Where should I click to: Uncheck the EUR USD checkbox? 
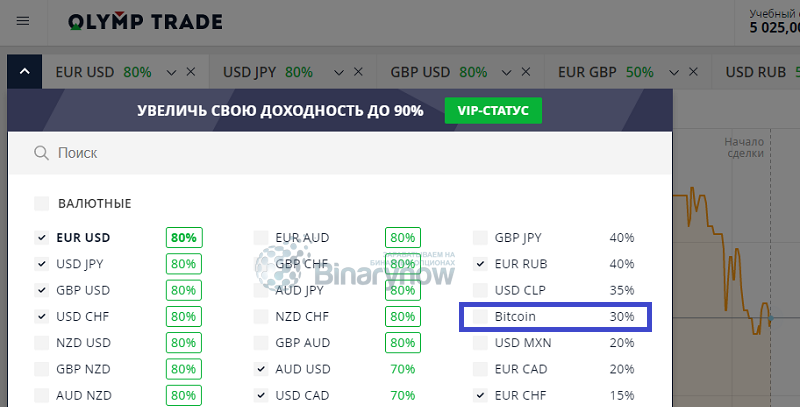point(41,237)
